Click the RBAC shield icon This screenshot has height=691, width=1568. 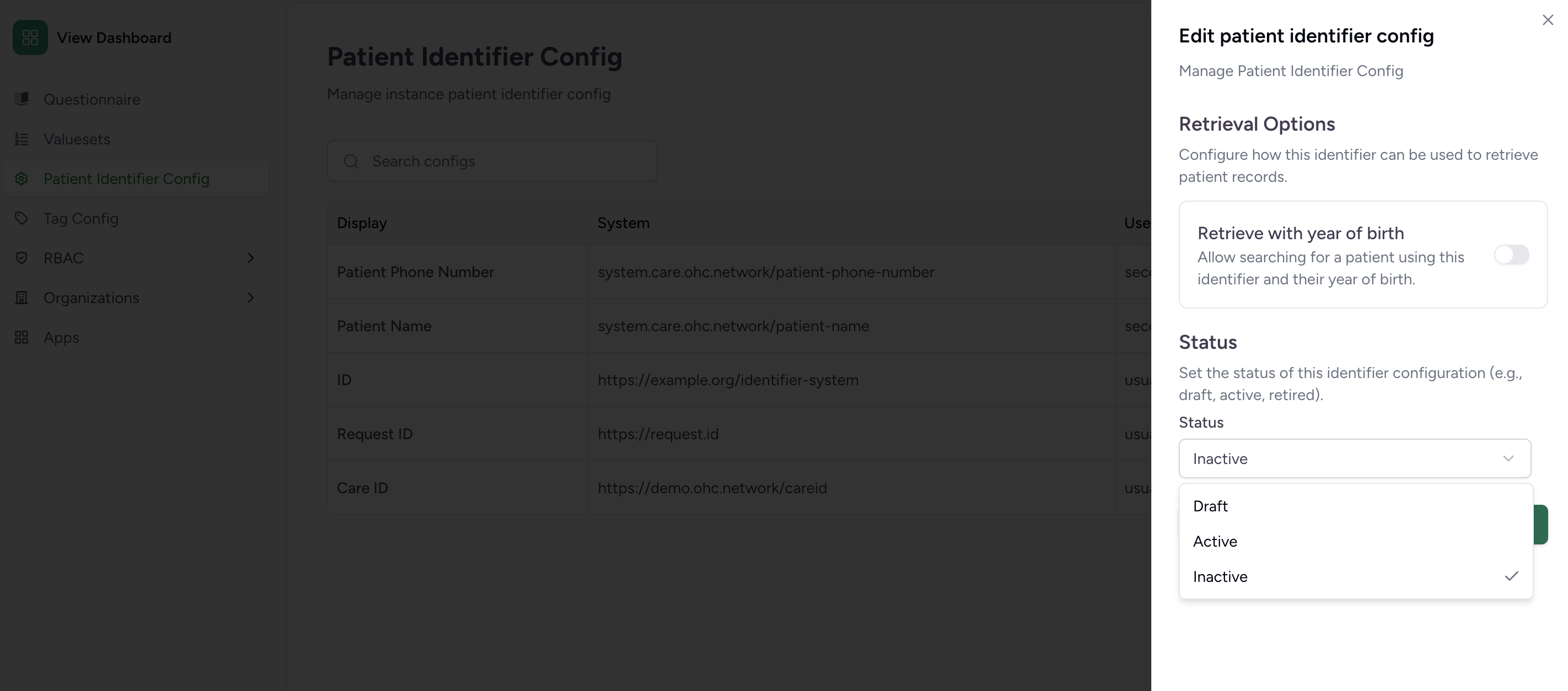22,257
